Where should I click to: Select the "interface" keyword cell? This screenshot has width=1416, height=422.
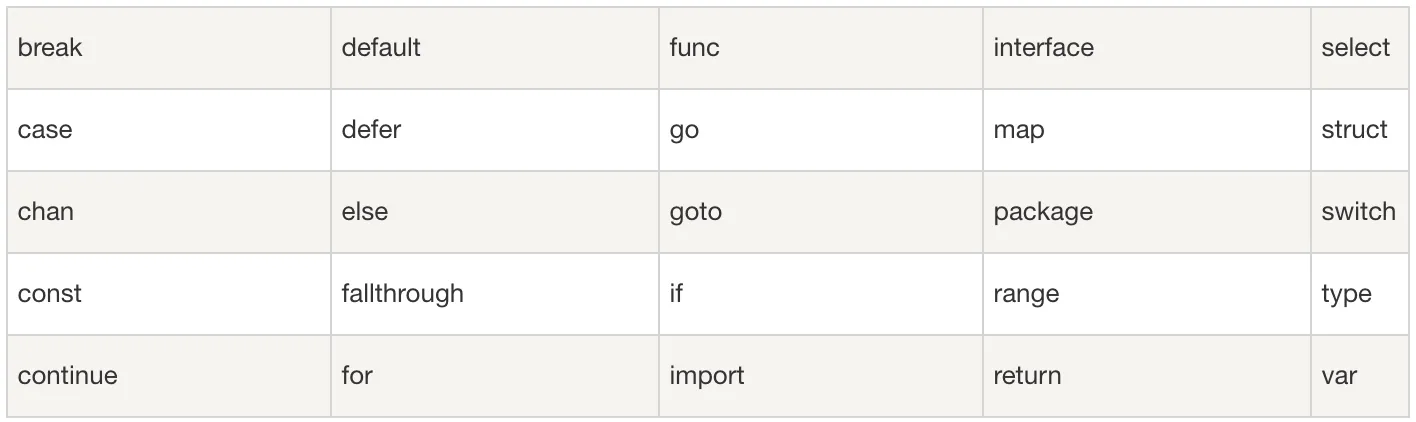click(x=1043, y=48)
